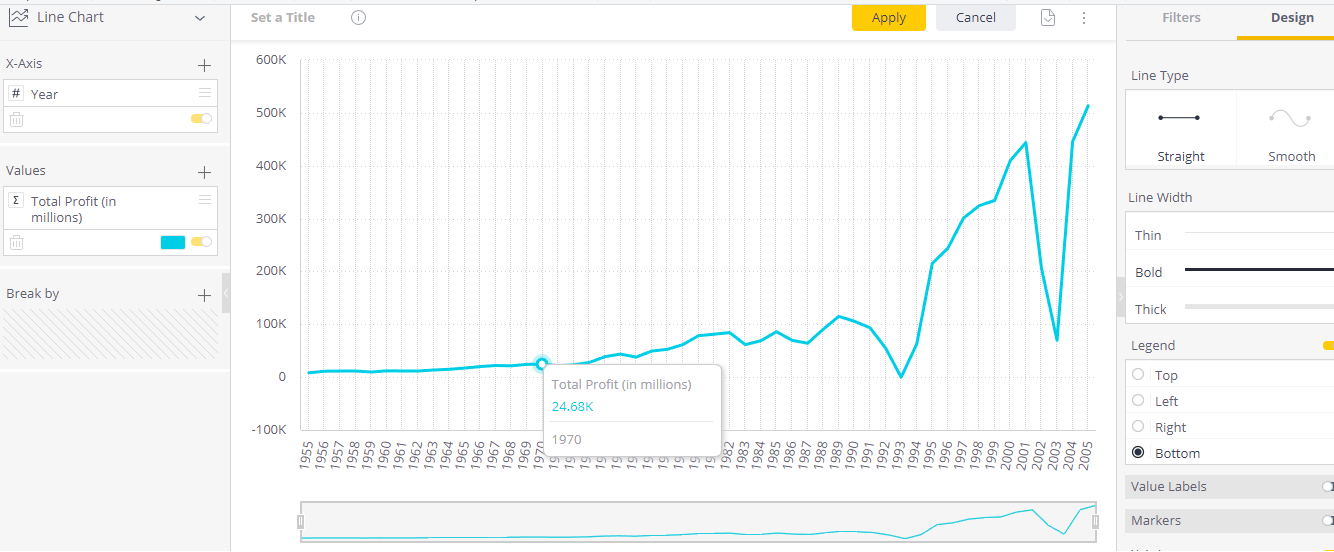The height and width of the screenshot is (552, 1334).
Task: Add a new X-Axis field with plus
Action: point(204,65)
